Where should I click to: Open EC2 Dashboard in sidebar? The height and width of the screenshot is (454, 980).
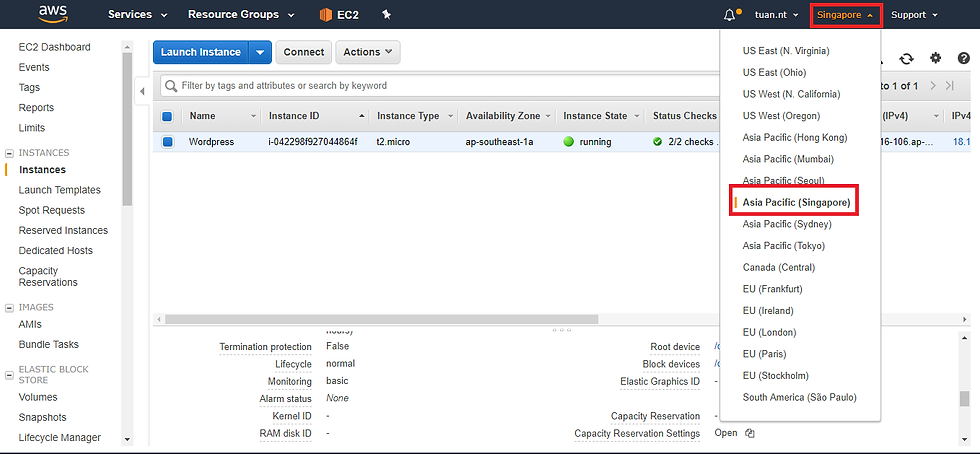54,47
